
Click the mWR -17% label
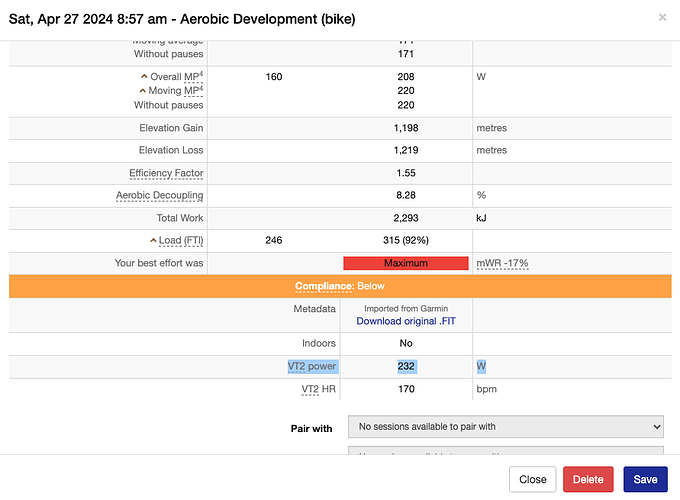coord(502,263)
